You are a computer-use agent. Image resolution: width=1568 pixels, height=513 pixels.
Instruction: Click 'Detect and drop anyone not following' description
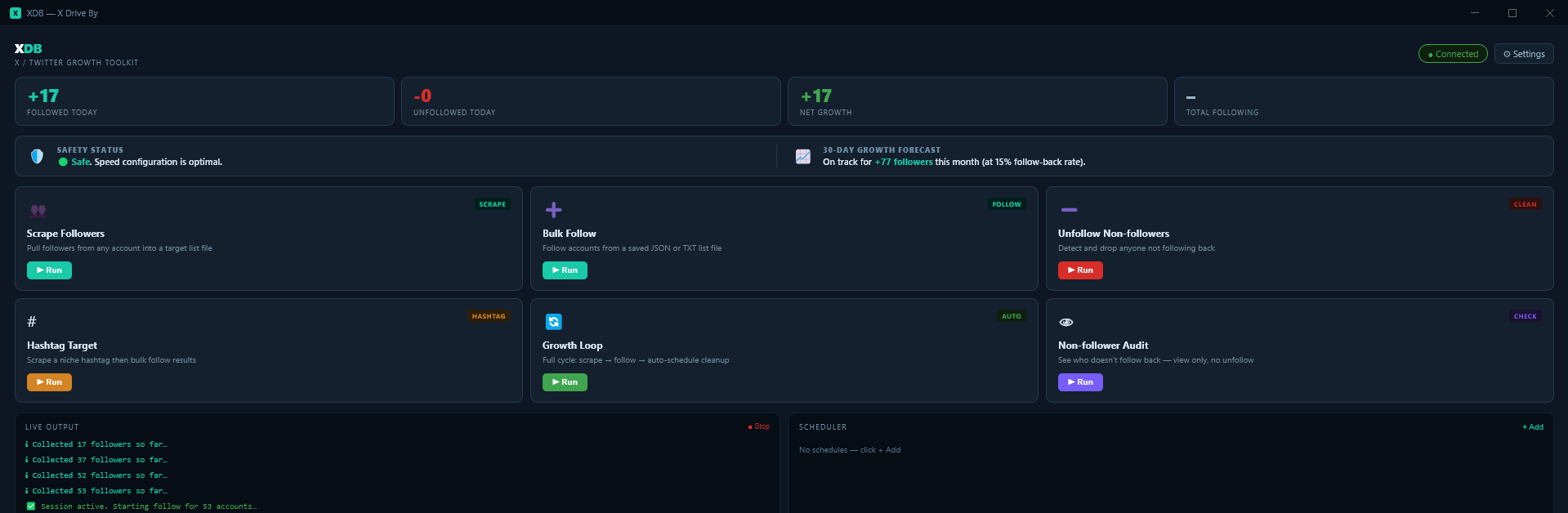pyautogui.click(x=1137, y=248)
